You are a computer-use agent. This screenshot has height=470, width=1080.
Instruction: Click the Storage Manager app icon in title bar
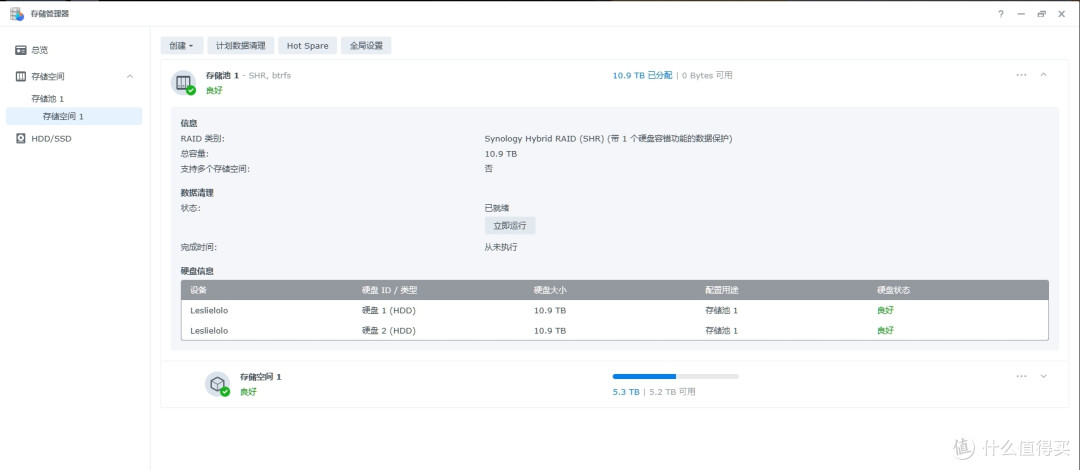17,13
